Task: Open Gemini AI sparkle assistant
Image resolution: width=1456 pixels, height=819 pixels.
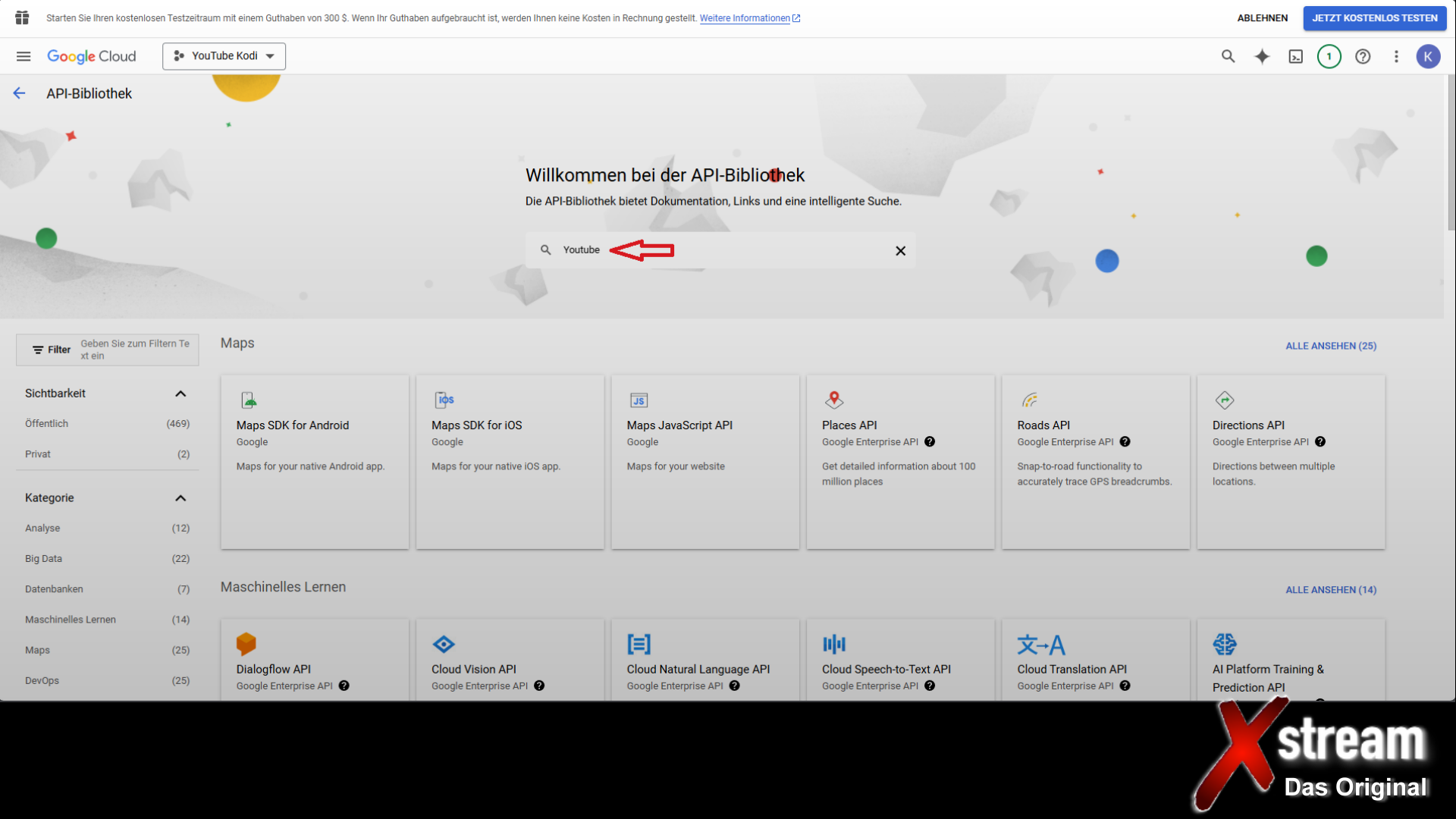Action: pyautogui.click(x=1262, y=56)
